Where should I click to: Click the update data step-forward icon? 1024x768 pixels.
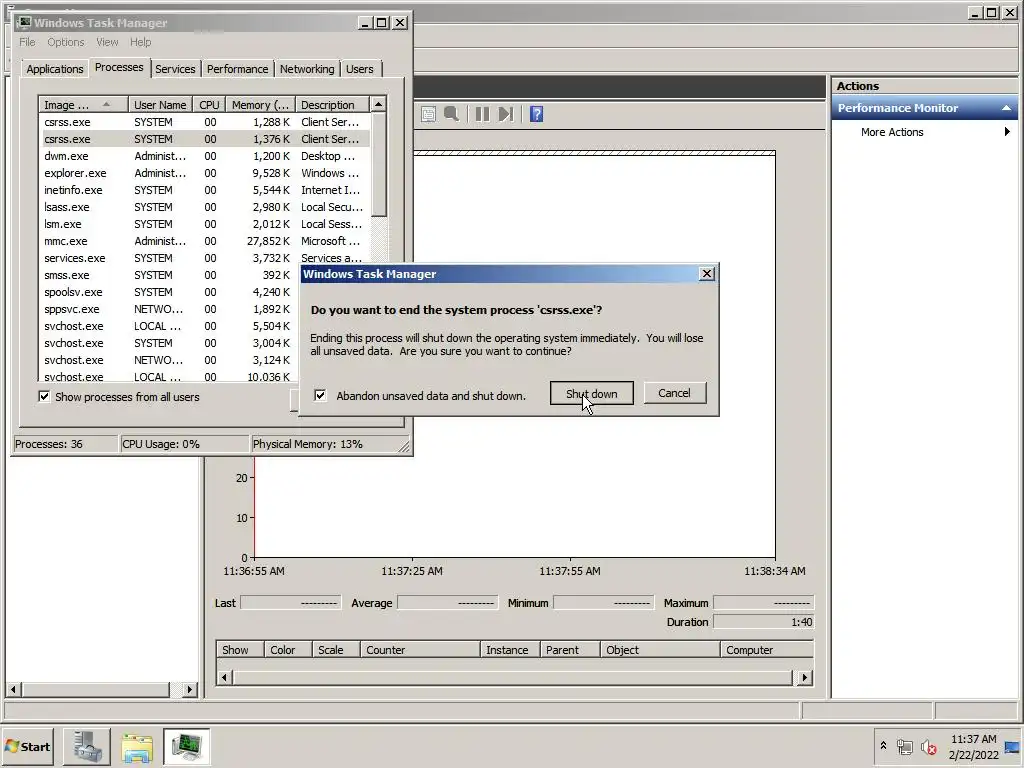tap(505, 114)
